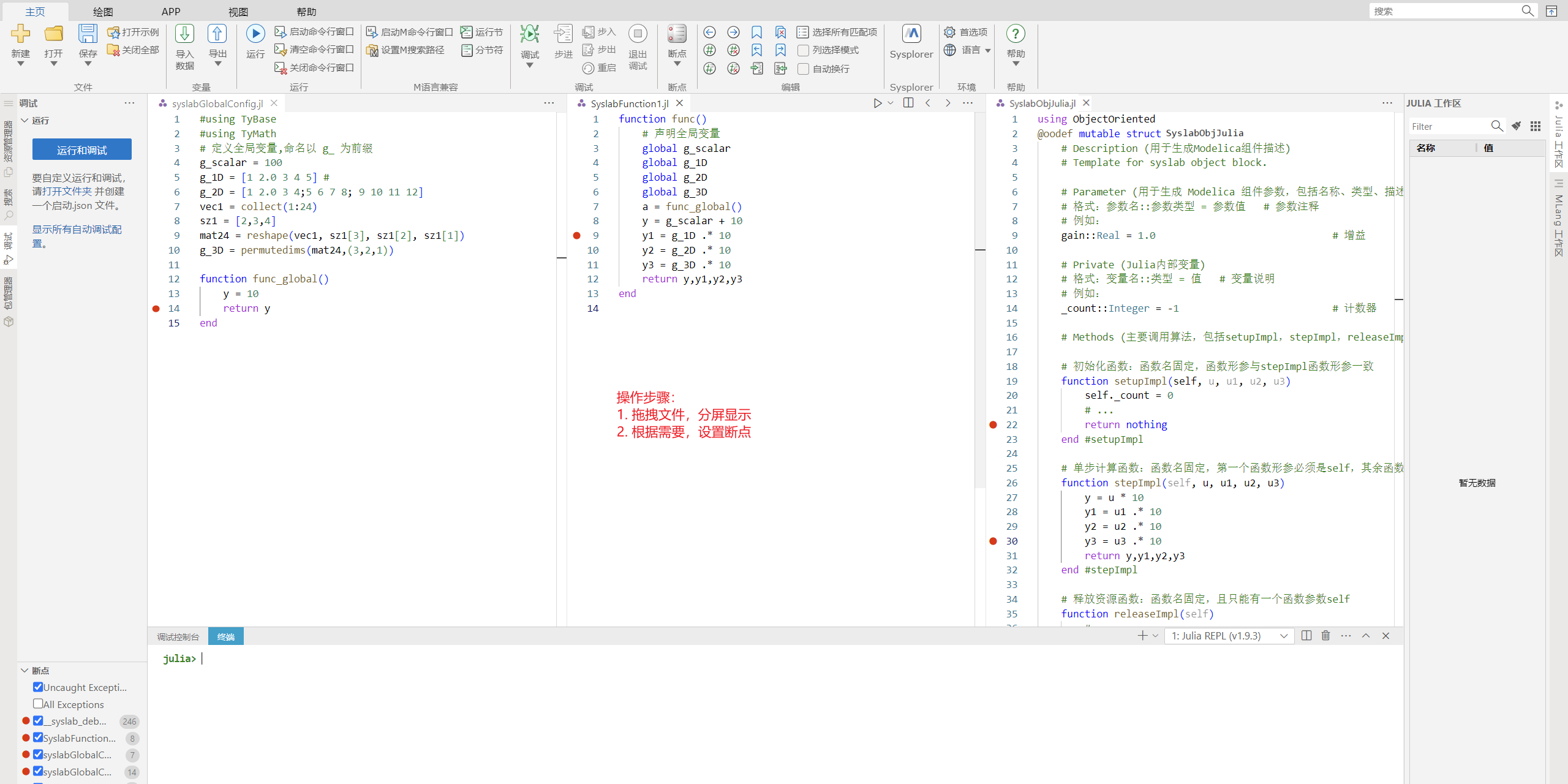
Task: Click the 帮助 question-mark icon
Action: pos(1016,34)
